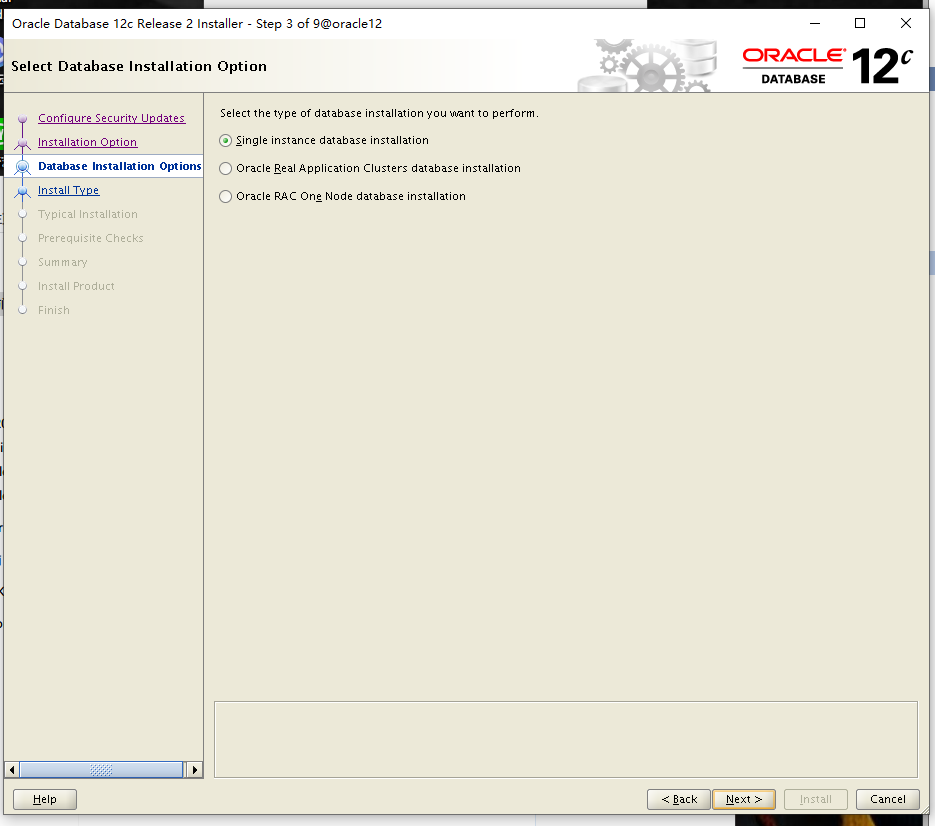Go back with the Back button
Viewport: 935px width, 826px height.
[679, 799]
